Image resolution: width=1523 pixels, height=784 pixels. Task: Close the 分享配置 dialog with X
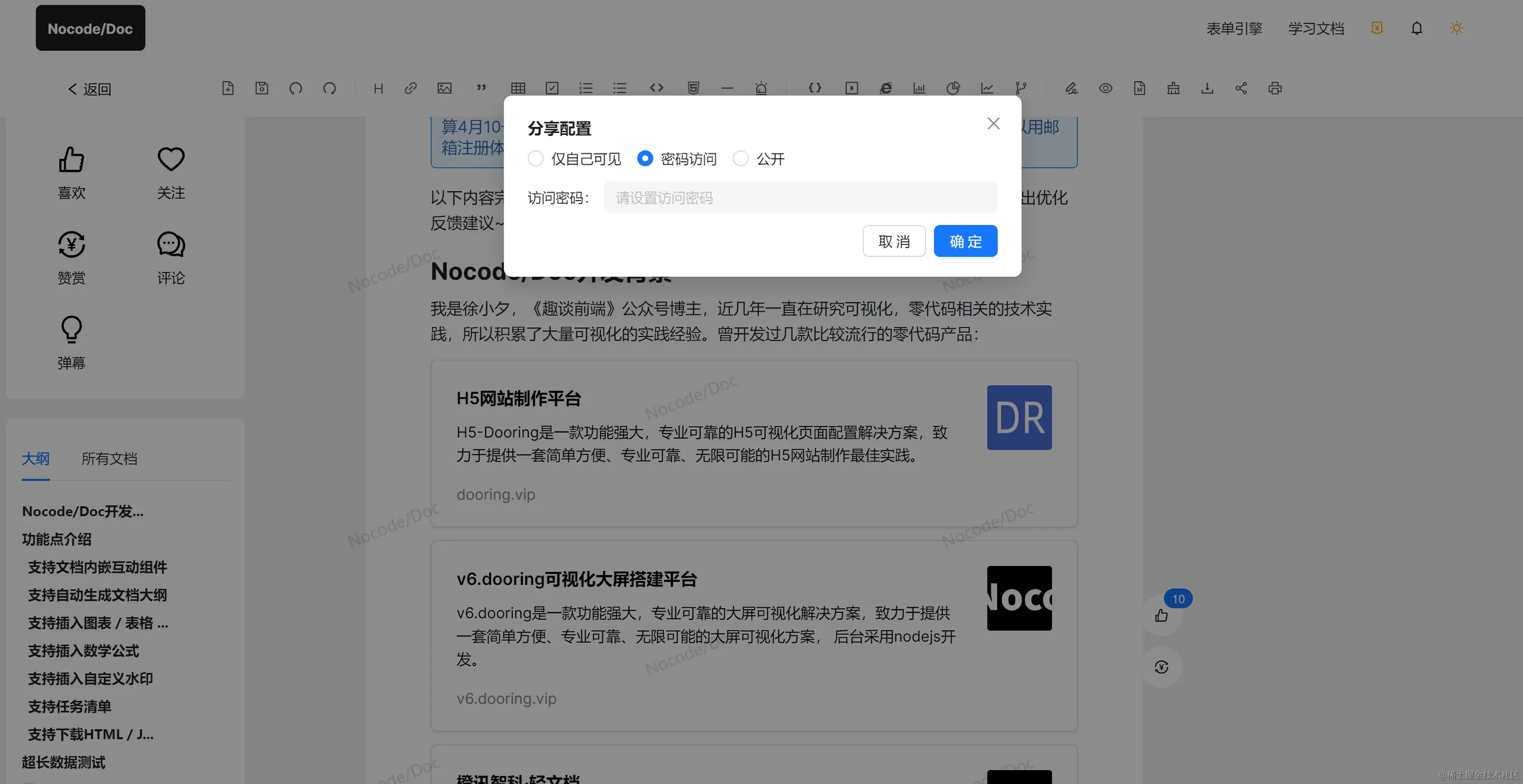pos(993,123)
